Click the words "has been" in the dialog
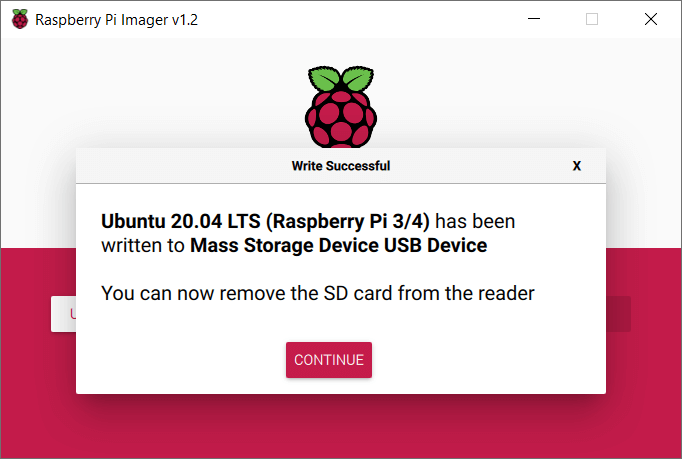 click(x=475, y=221)
